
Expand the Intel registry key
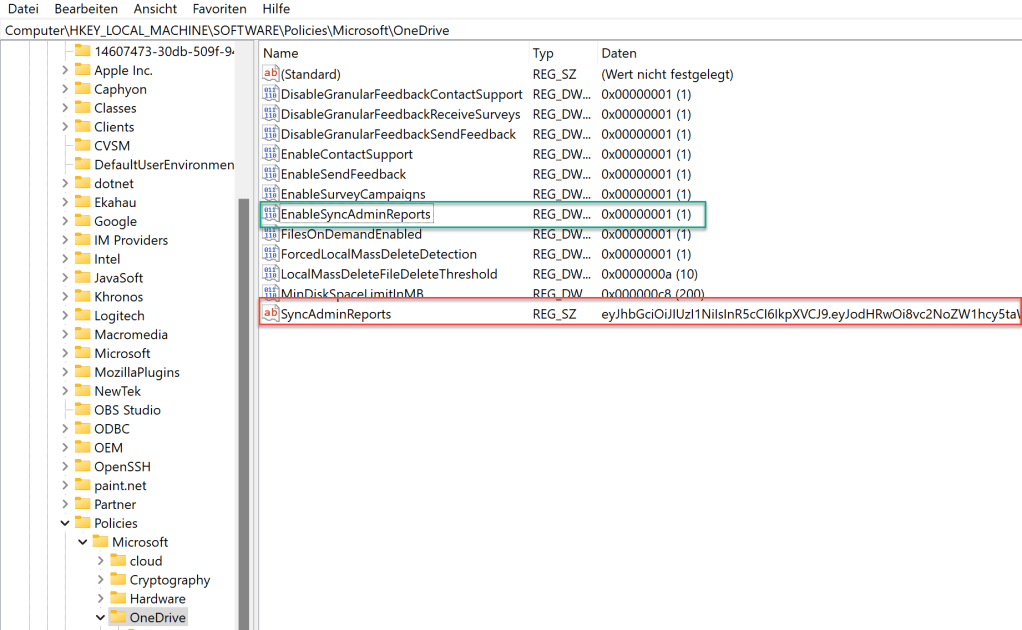(65, 258)
